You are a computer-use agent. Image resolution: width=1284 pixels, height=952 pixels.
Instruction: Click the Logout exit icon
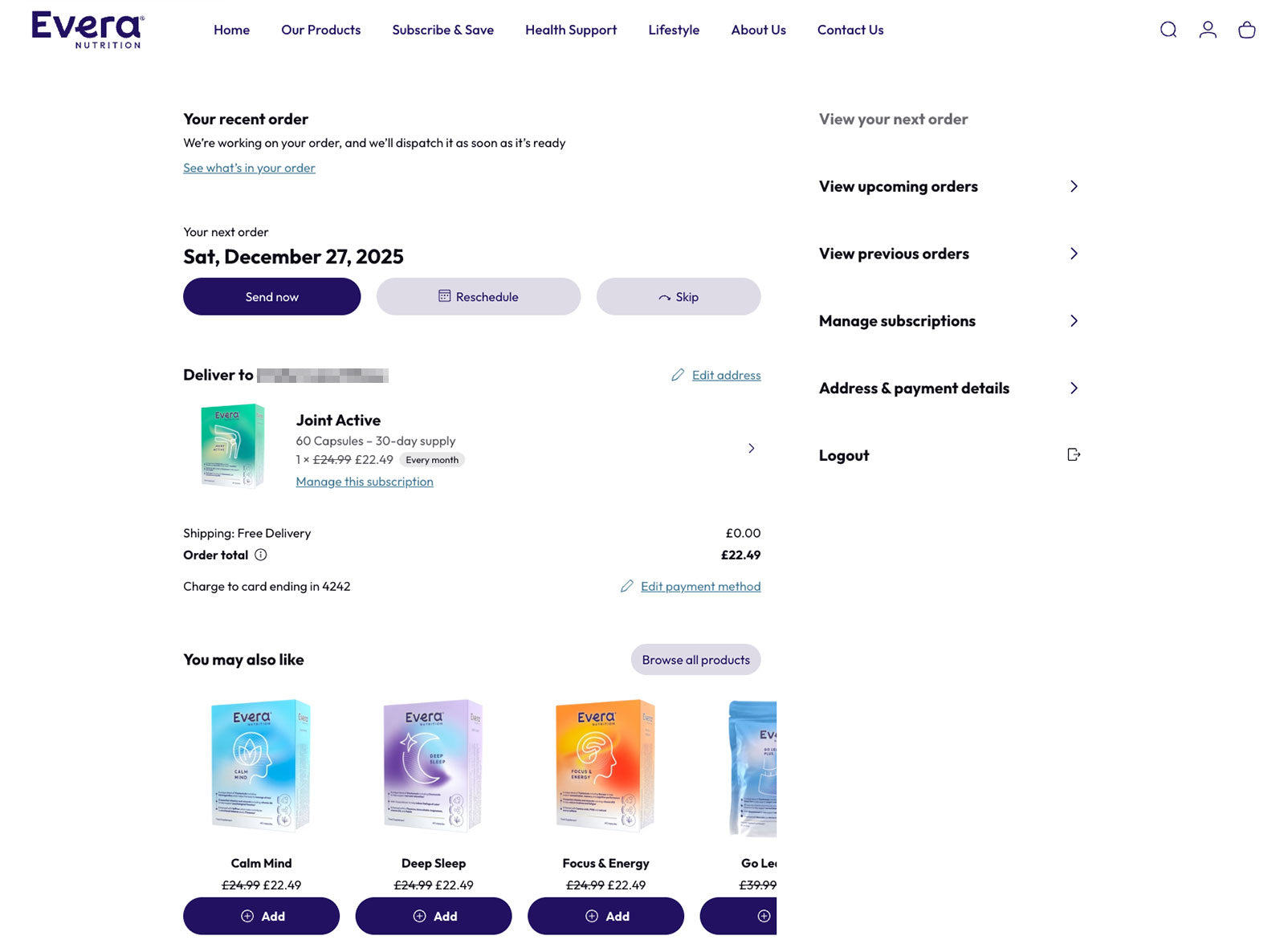(x=1074, y=455)
